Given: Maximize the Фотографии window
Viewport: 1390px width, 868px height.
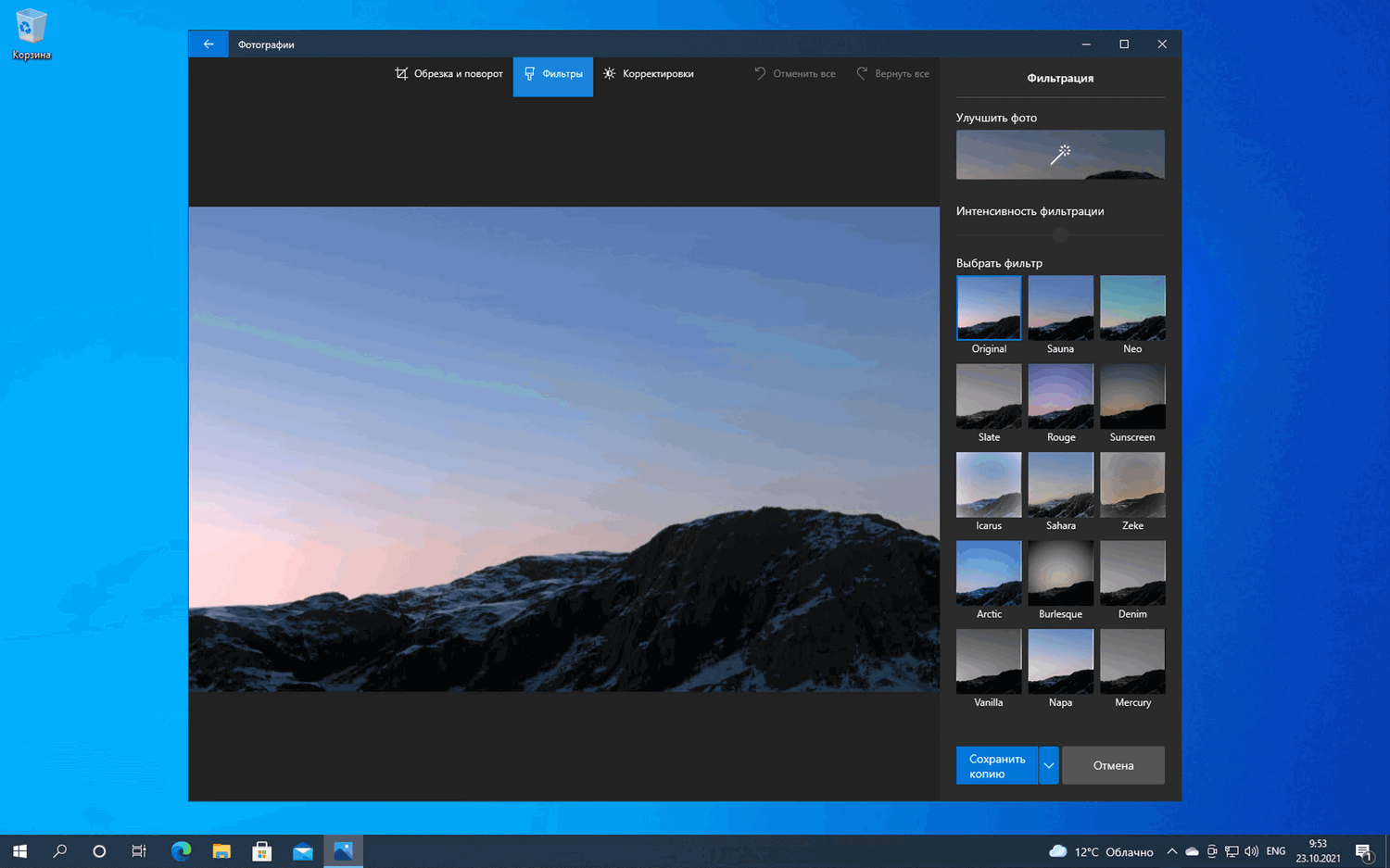Looking at the screenshot, I should tap(1124, 44).
